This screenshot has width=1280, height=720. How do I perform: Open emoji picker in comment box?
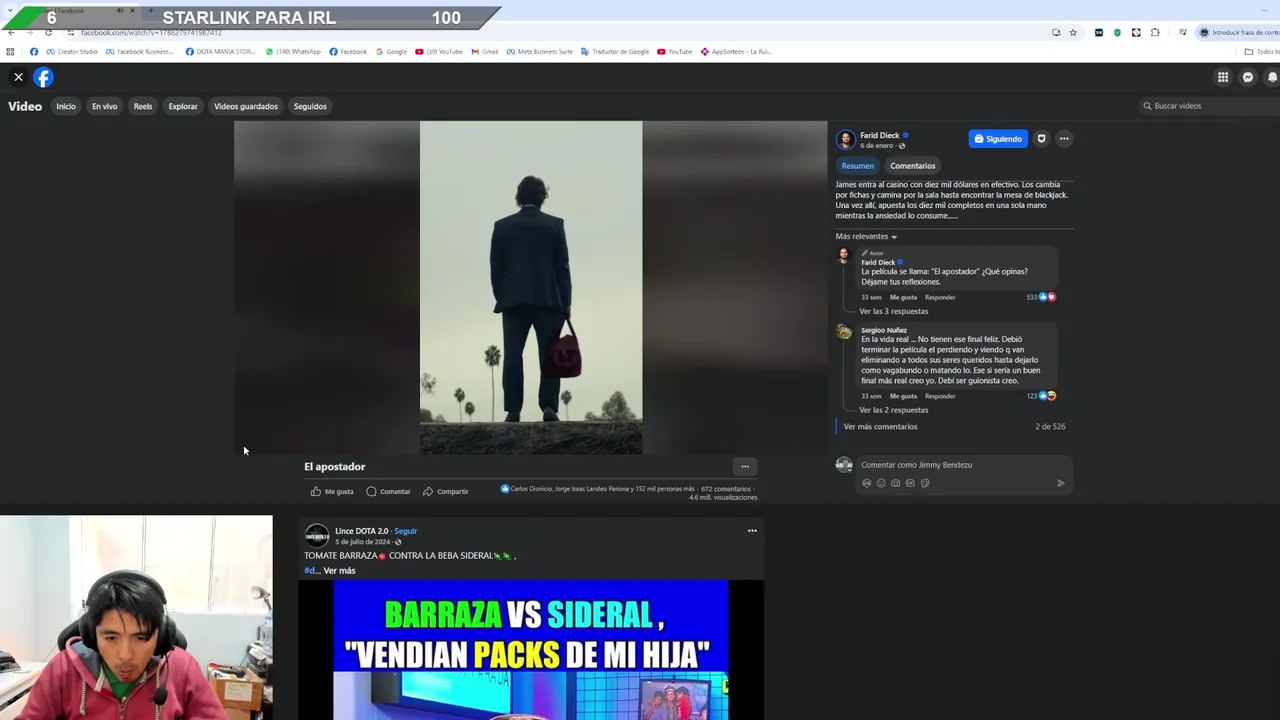pos(881,483)
